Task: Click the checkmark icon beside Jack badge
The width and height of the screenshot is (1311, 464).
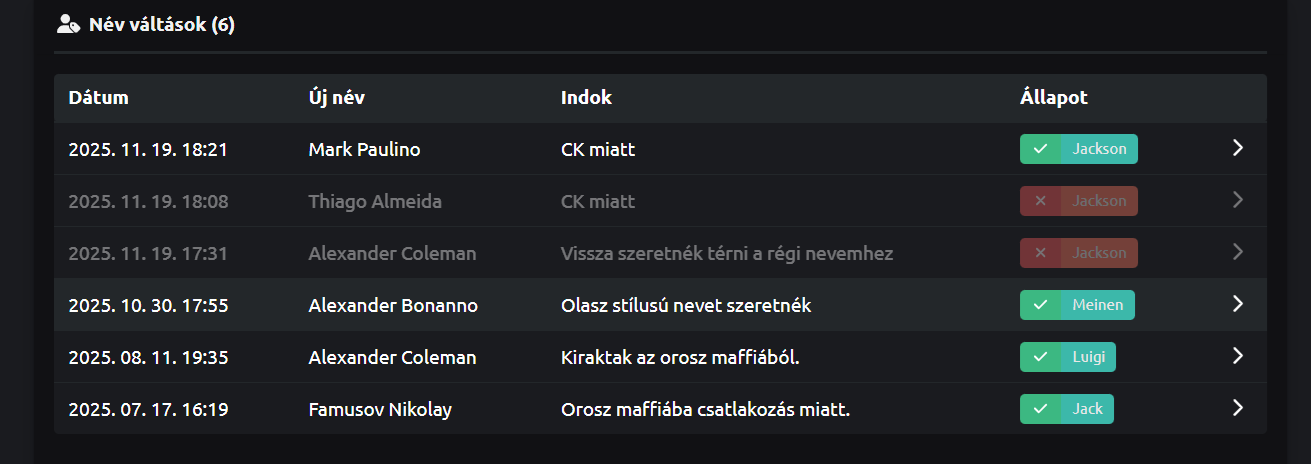Action: click(1040, 409)
